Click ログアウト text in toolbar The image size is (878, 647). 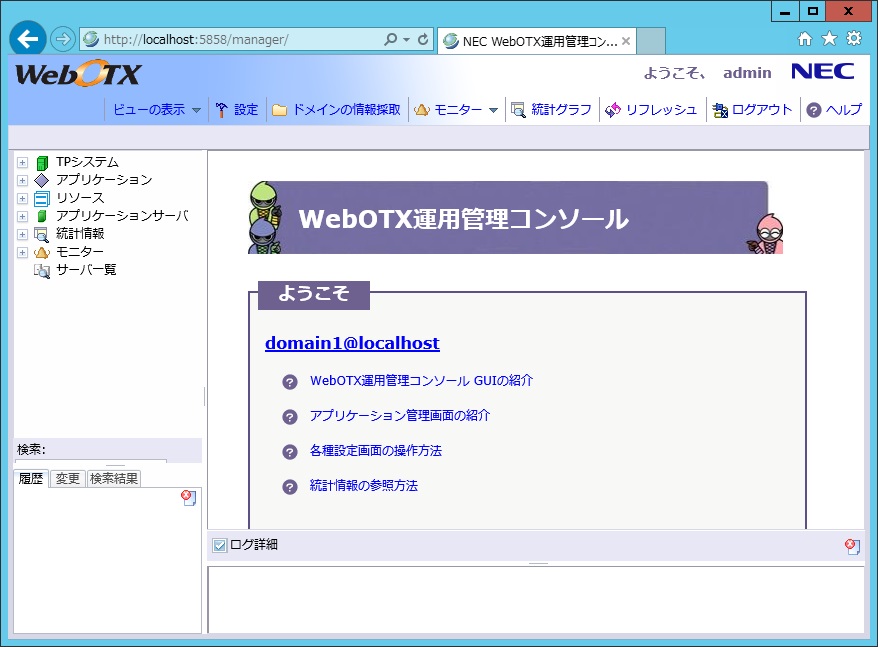pyautogui.click(x=762, y=110)
